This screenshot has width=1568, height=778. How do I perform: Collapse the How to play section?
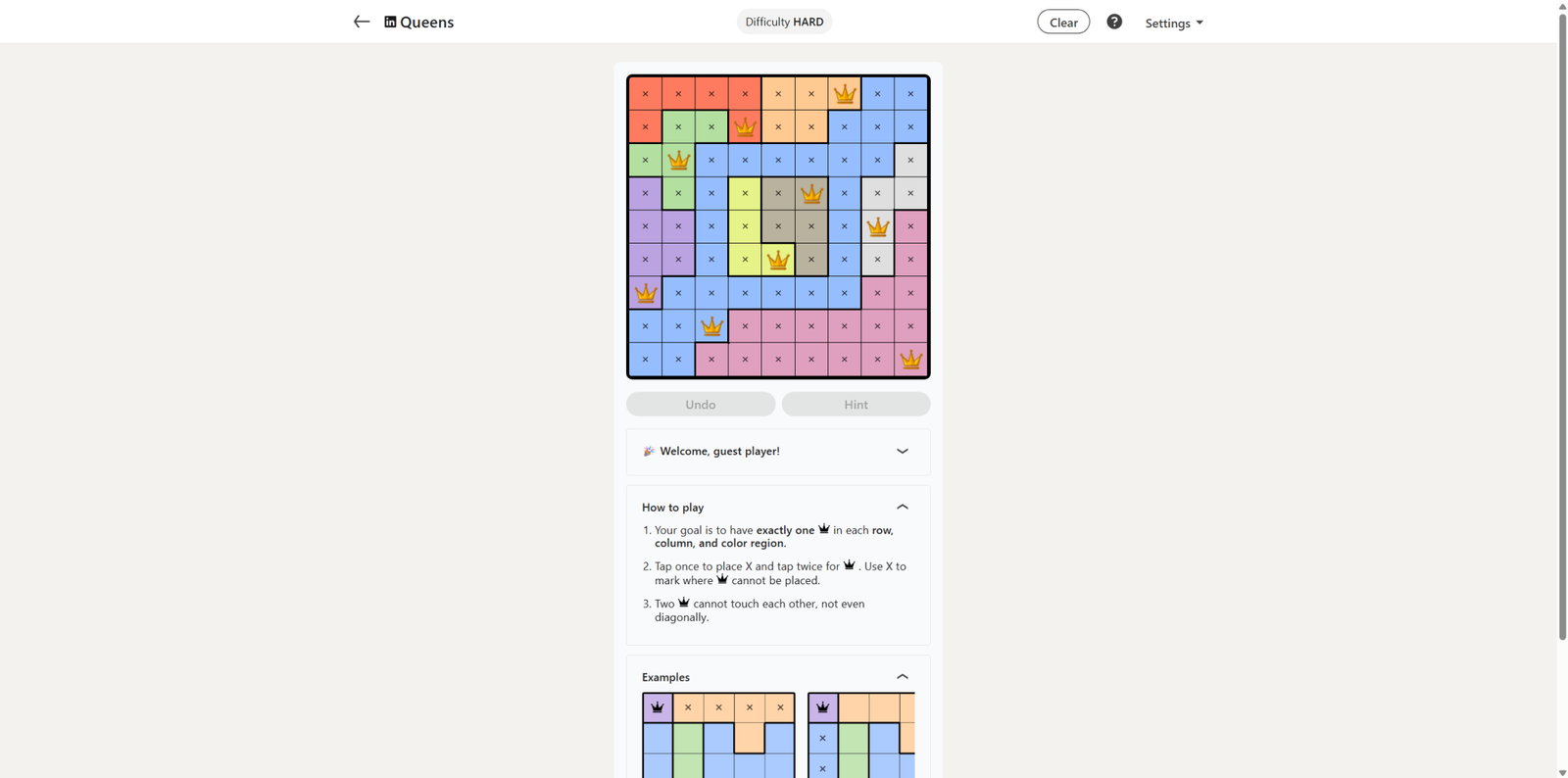(902, 507)
